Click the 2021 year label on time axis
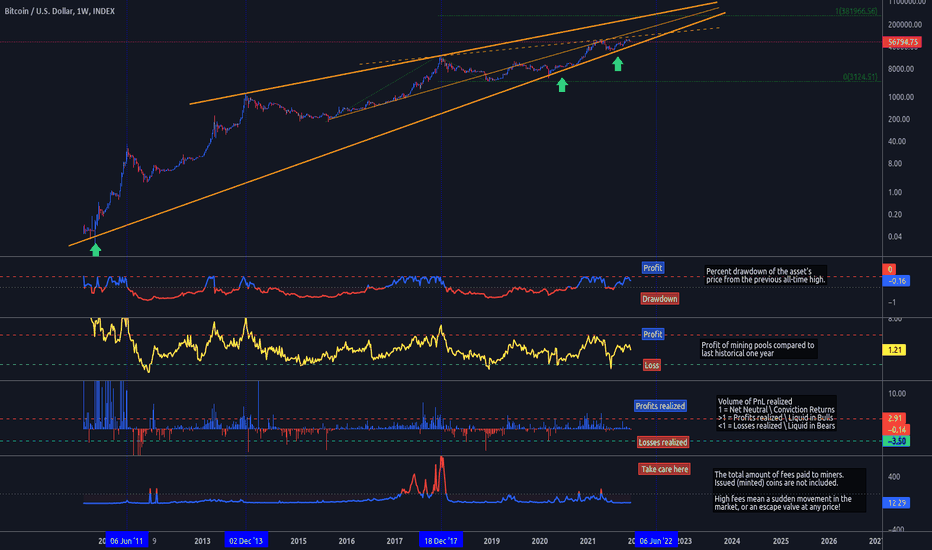Viewport: 932px width, 550px height. [588, 541]
